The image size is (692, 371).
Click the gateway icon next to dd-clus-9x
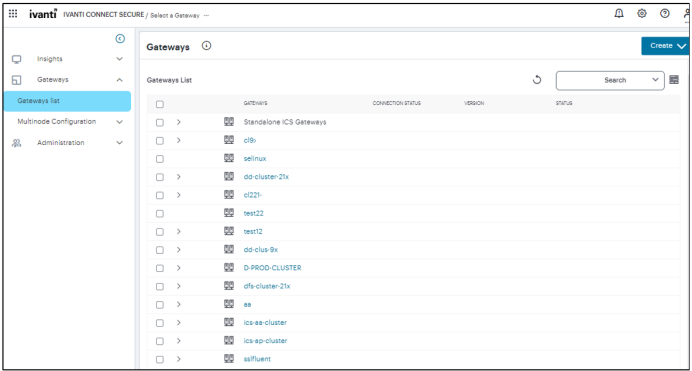229,249
